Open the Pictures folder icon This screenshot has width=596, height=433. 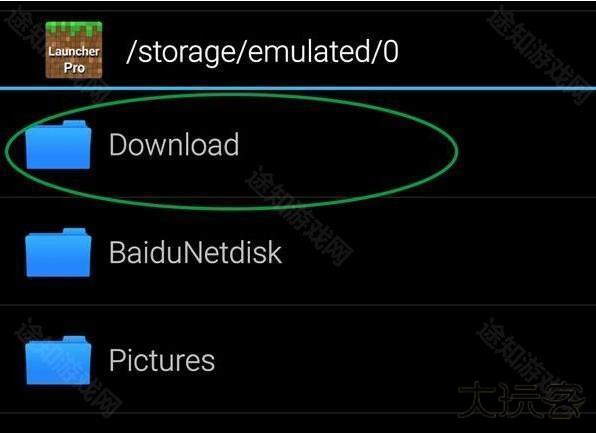point(58,360)
